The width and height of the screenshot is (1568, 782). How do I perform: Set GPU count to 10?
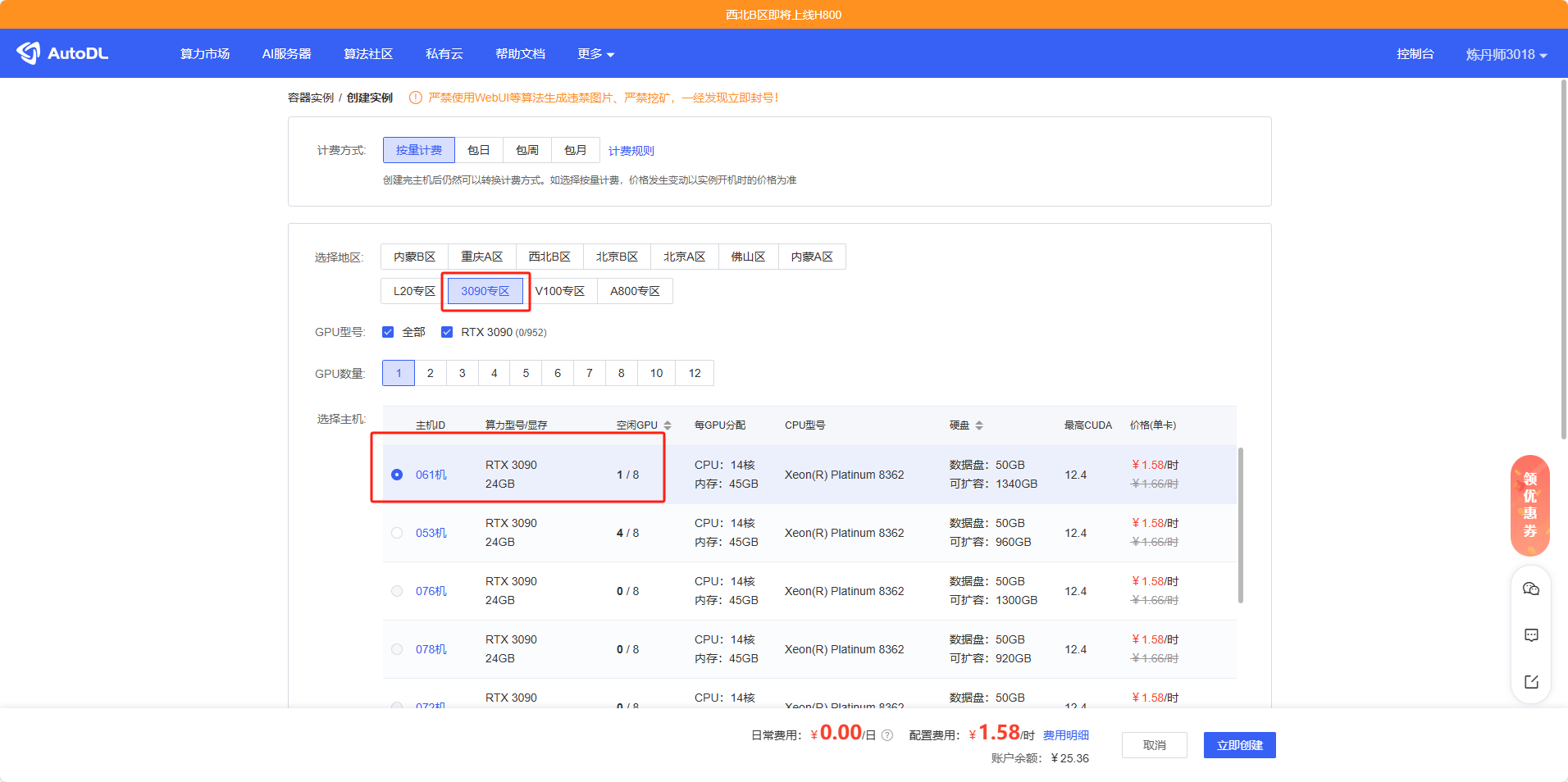(x=657, y=373)
